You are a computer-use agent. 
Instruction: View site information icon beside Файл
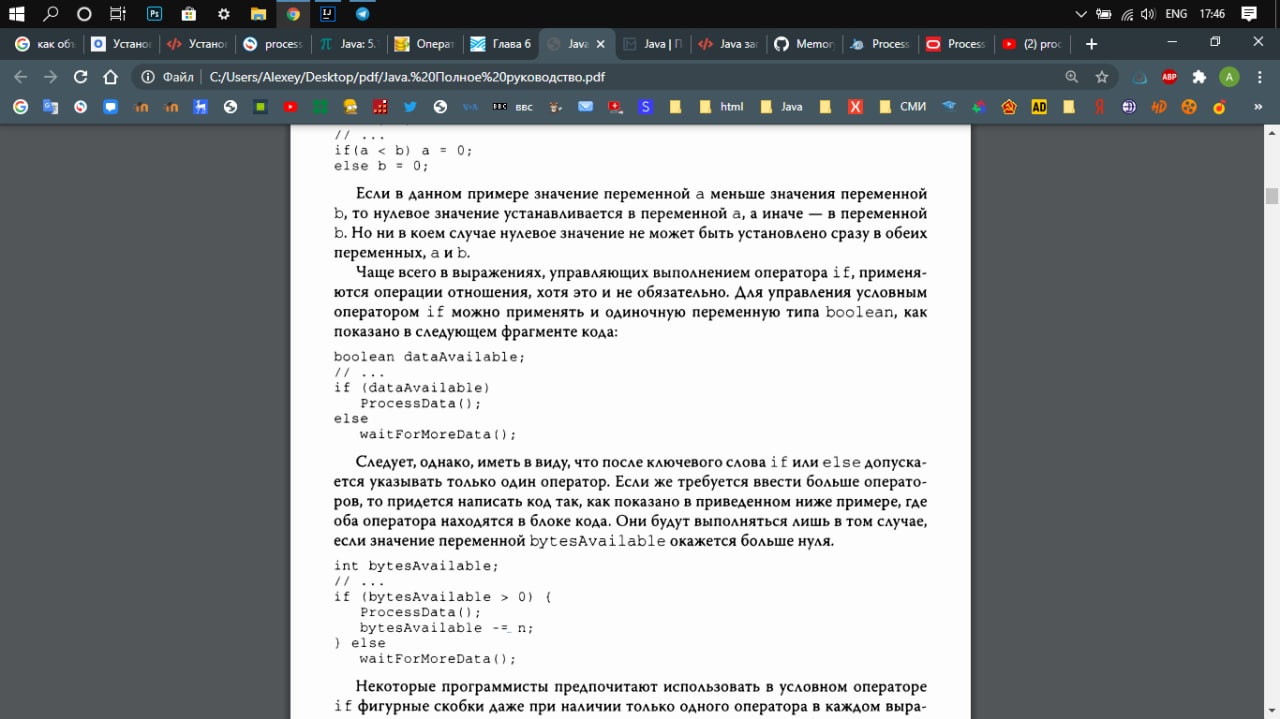147,77
